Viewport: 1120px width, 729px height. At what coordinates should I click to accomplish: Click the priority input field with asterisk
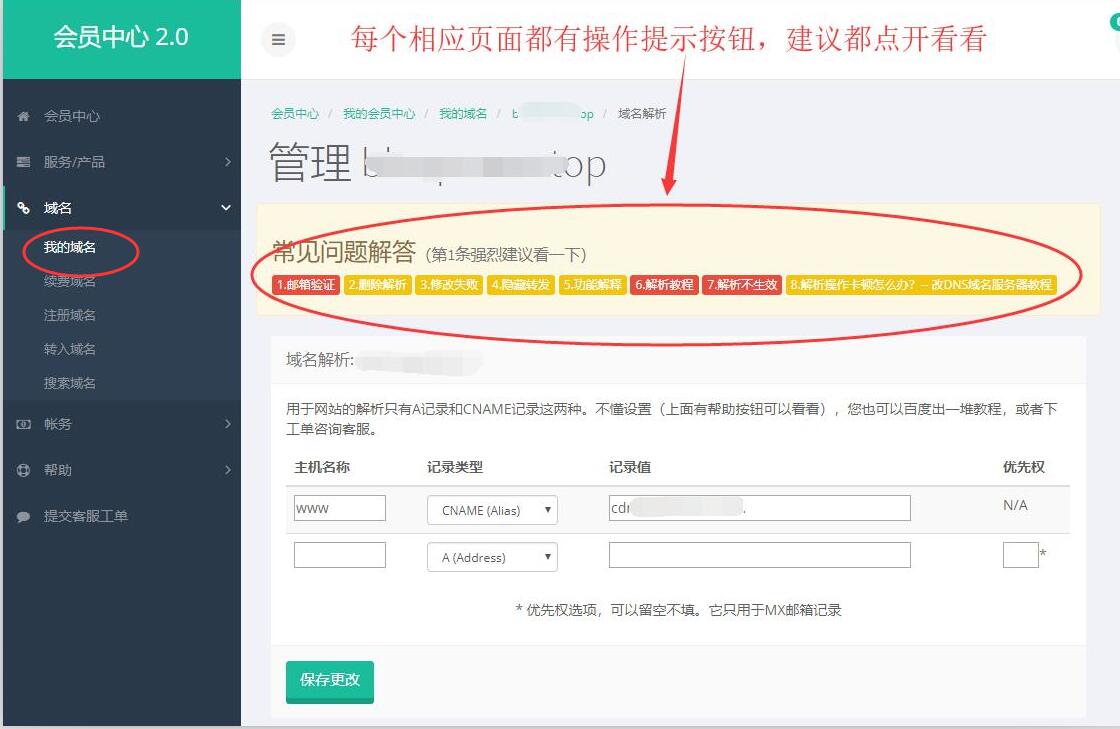pyautogui.click(x=1020, y=555)
